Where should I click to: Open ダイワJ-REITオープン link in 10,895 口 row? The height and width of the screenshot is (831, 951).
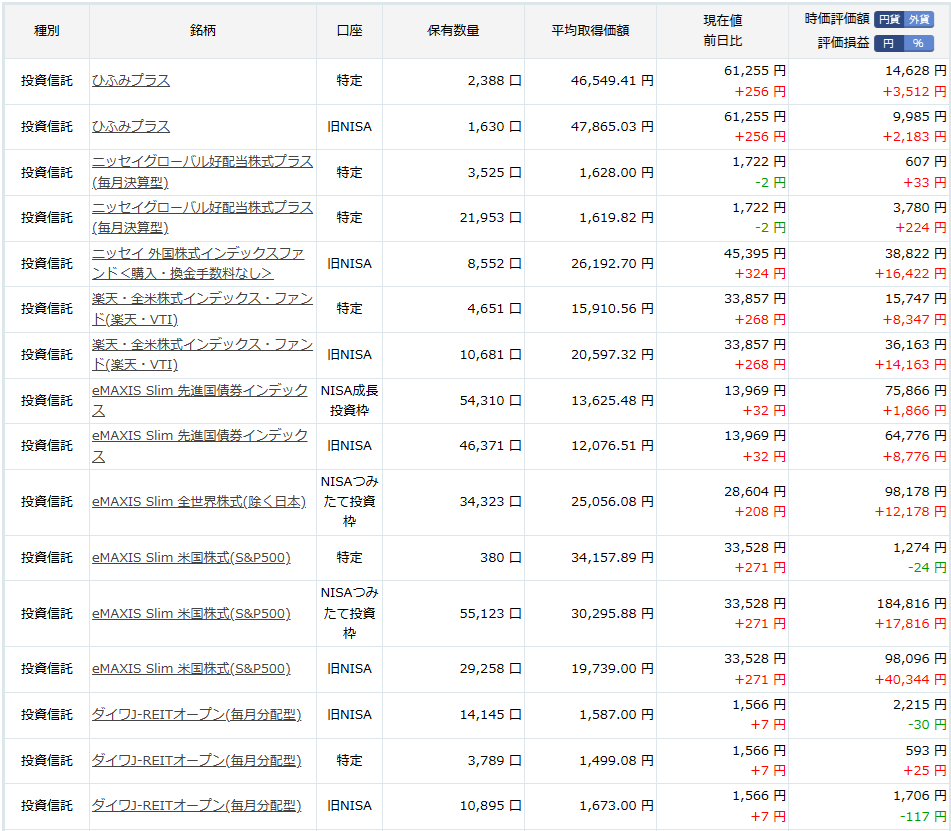click(197, 806)
